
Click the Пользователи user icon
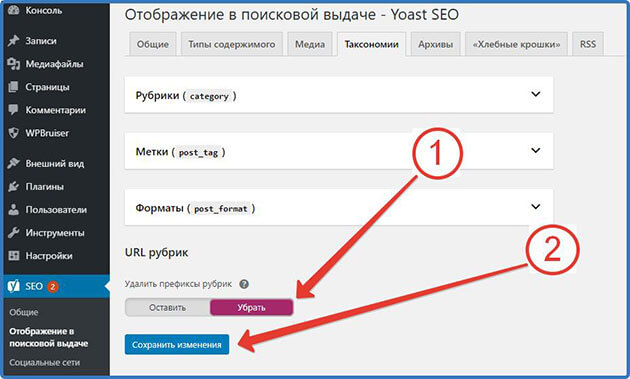pos(13,209)
